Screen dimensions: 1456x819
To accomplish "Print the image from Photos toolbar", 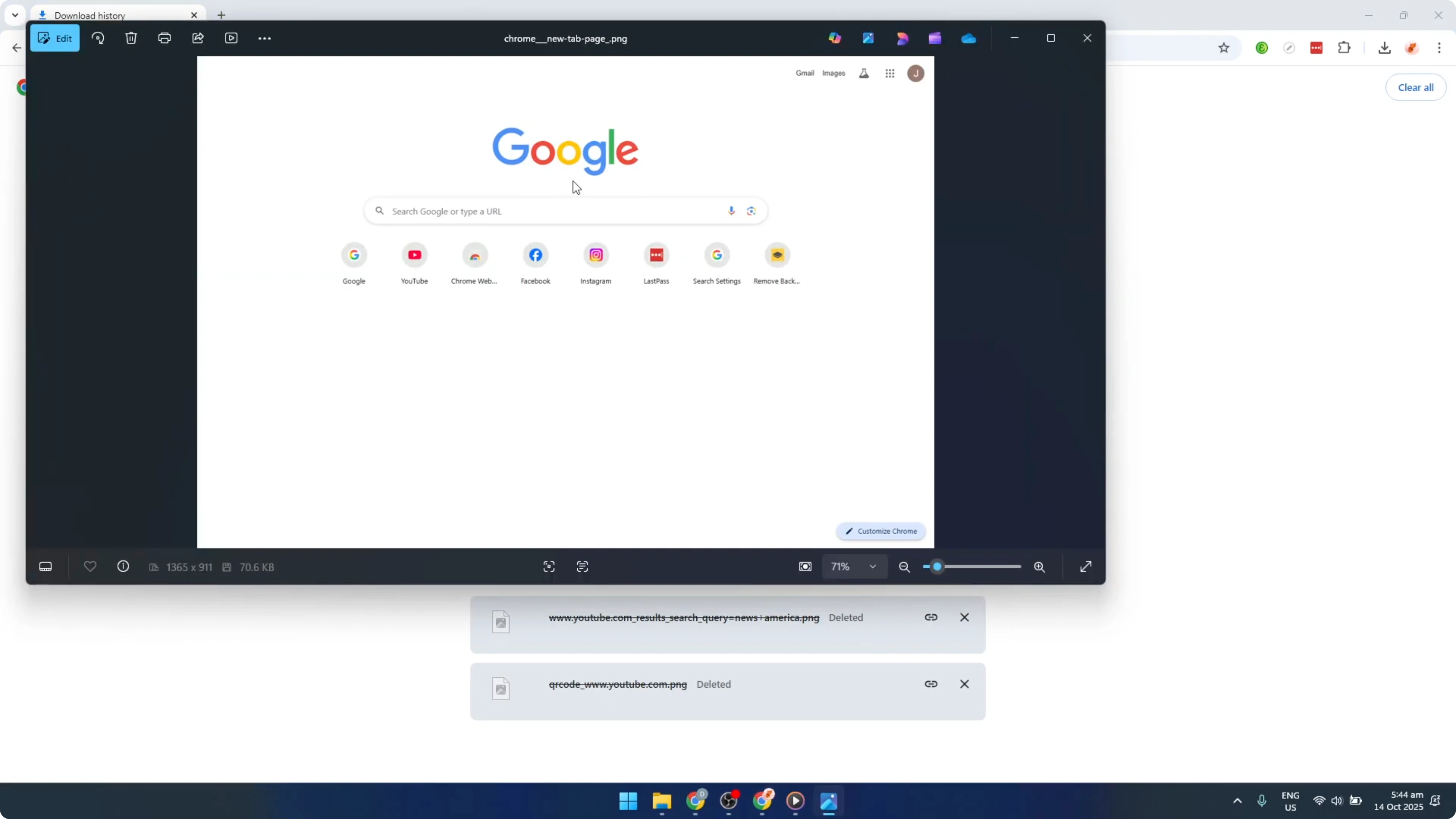I will 165,38.
